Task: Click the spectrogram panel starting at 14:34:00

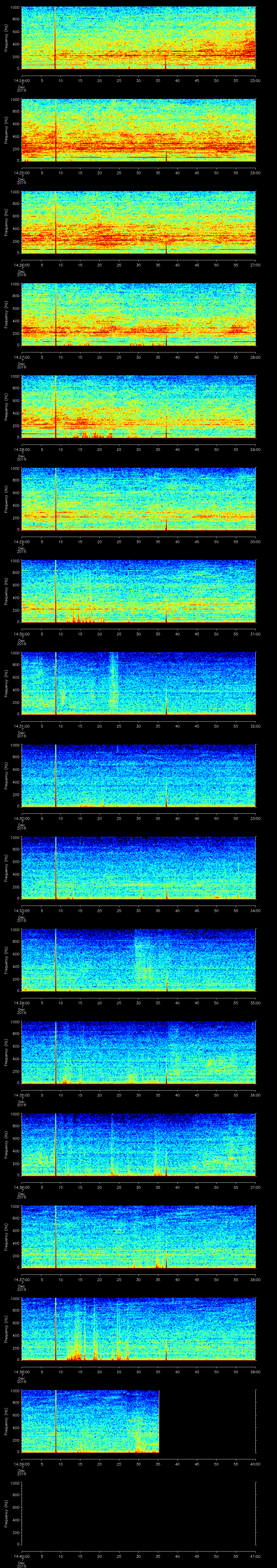Action: click(x=139, y=960)
